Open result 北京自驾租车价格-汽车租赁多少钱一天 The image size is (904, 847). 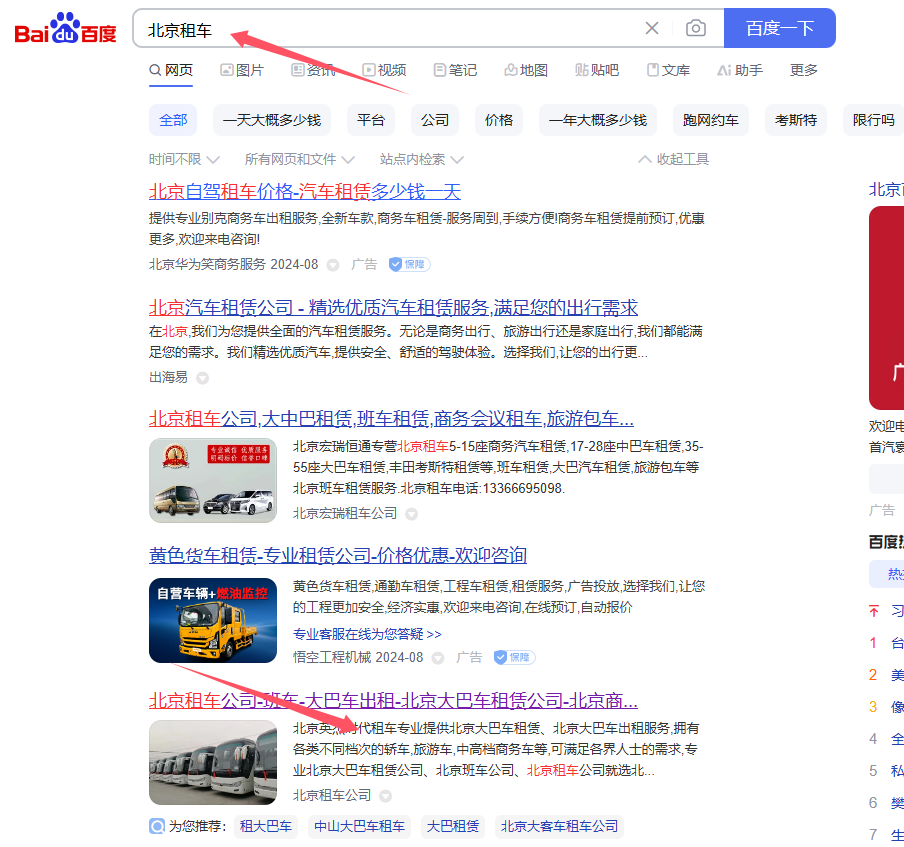pyautogui.click(x=305, y=191)
